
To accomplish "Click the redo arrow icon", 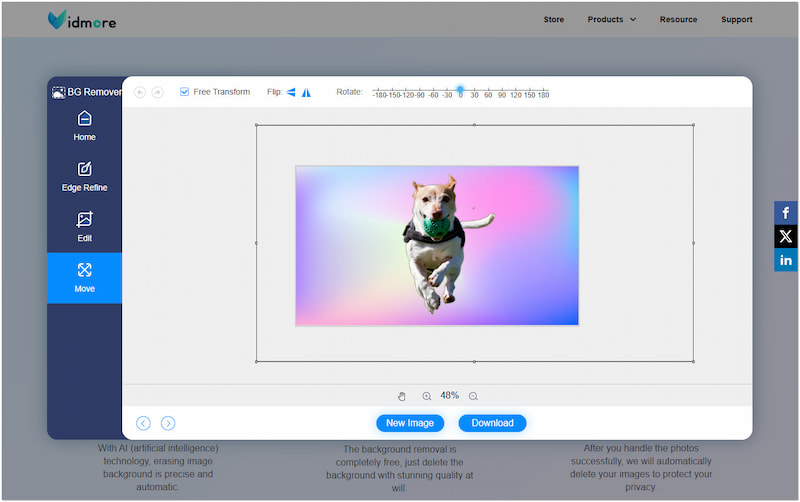I will click(x=157, y=92).
